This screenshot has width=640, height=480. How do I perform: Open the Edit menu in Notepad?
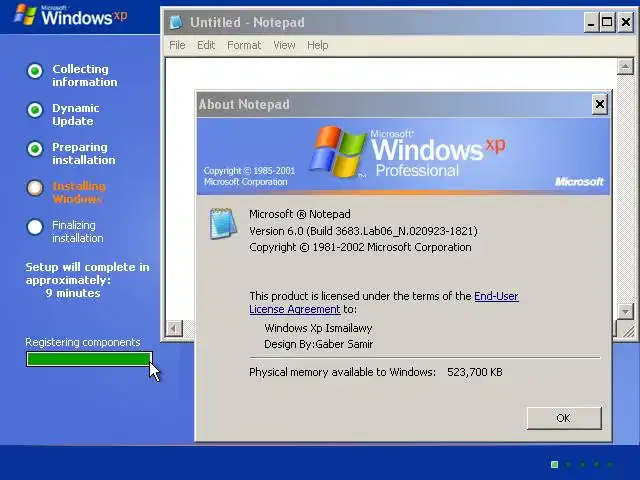point(206,45)
